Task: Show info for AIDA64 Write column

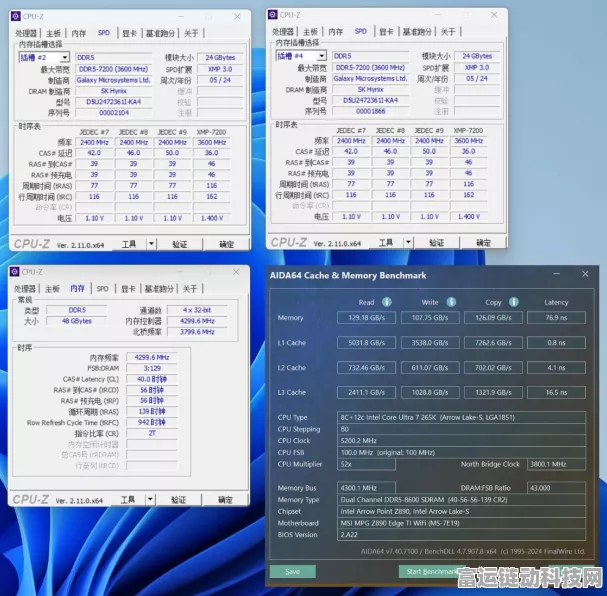Action: tap(451, 302)
